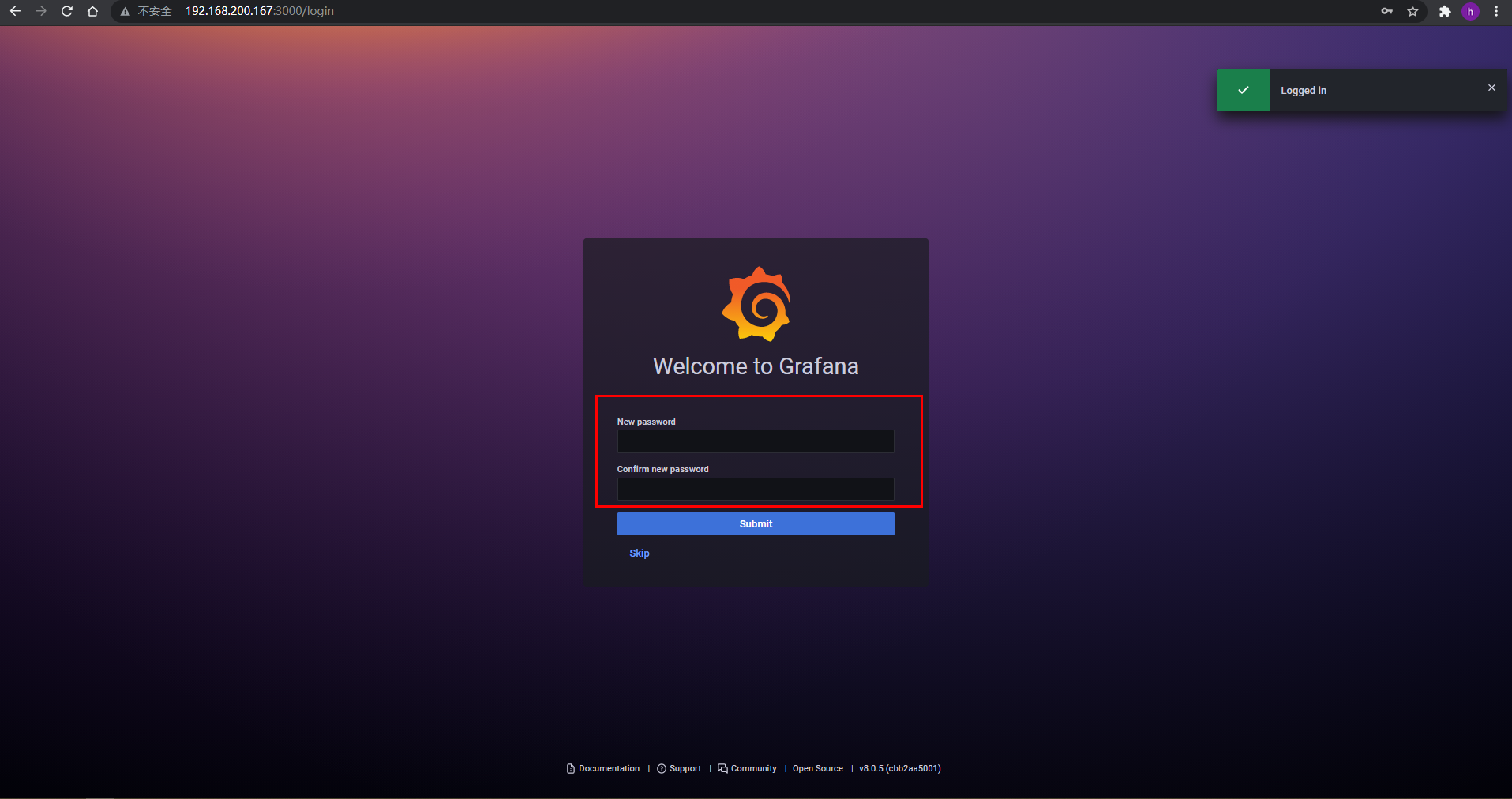Open the Documentation footer link
Viewport: 1512px width, 799px height.
coord(603,768)
